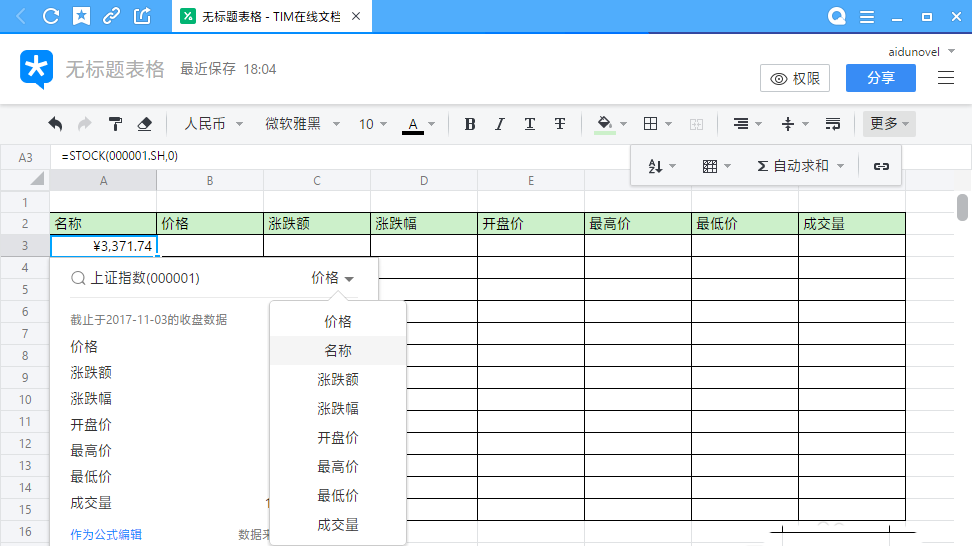Choose 涨跌额 in the dropdown menu
The width and height of the screenshot is (972, 546).
pyautogui.click(x=338, y=379)
